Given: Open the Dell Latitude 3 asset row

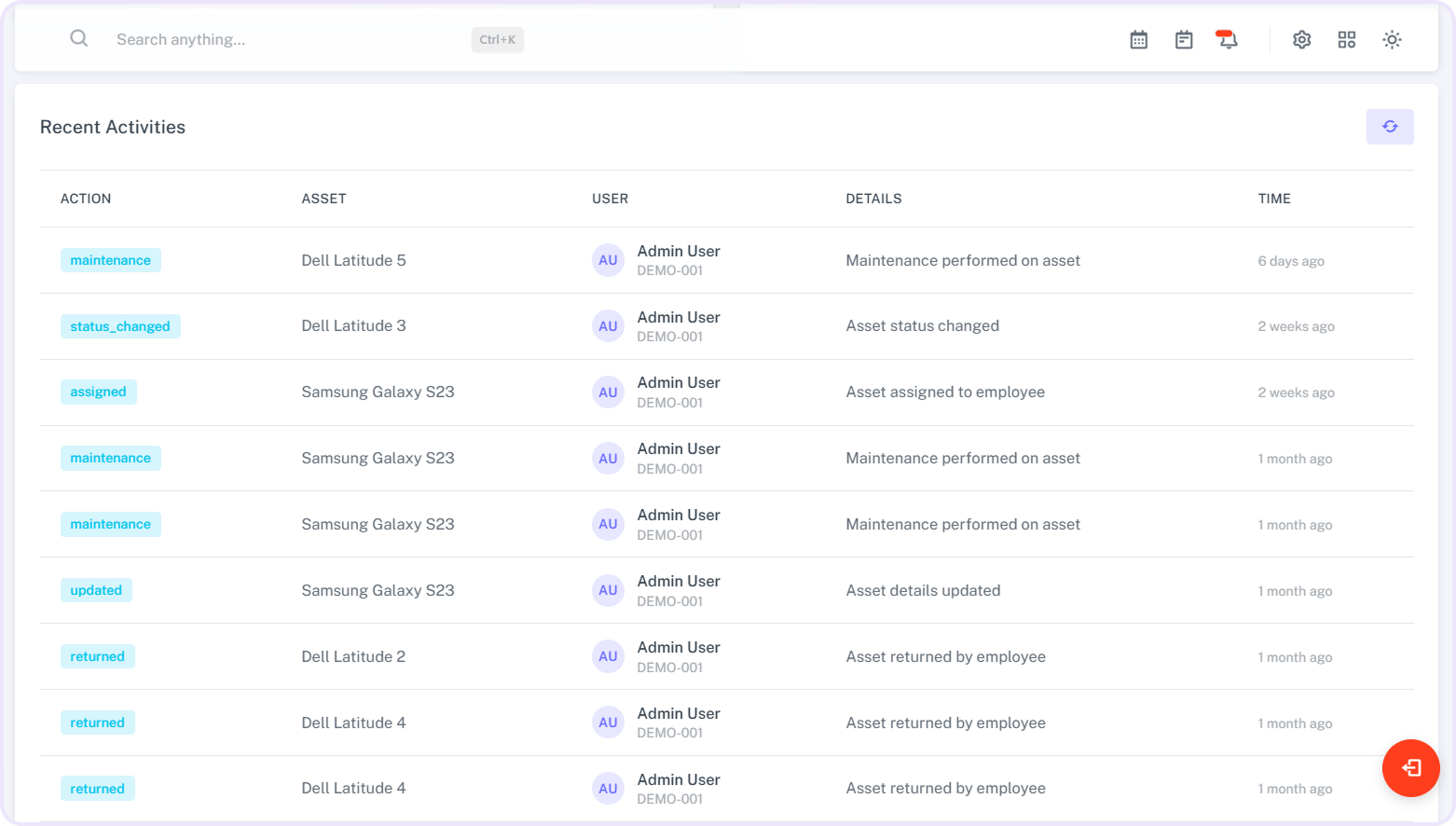Looking at the screenshot, I should 353,325.
